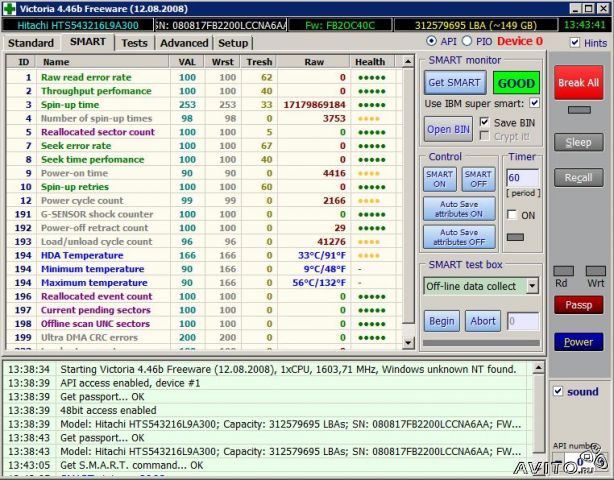Click the Rd indicator light
The image size is (614, 480).
tap(563, 271)
